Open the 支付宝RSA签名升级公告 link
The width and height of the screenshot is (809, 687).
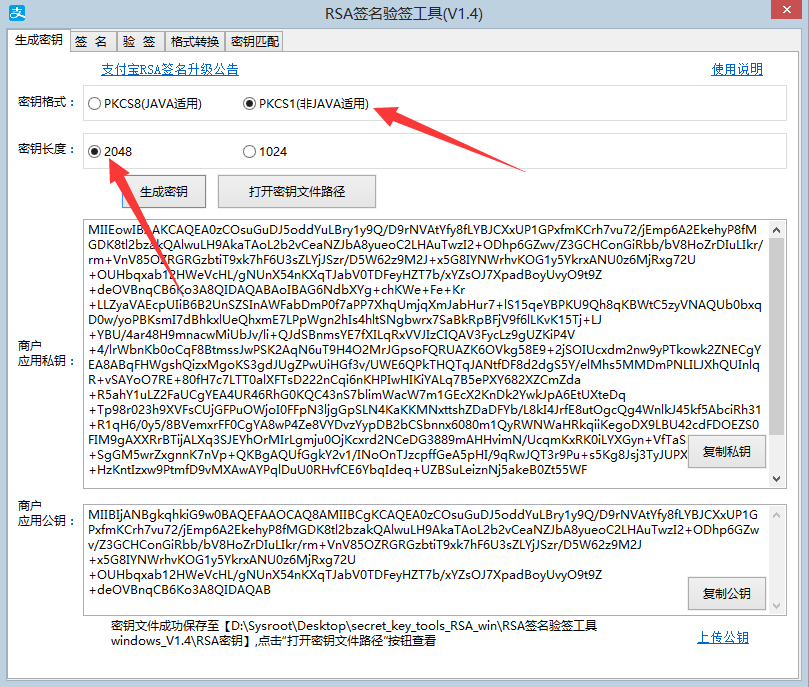(x=170, y=69)
